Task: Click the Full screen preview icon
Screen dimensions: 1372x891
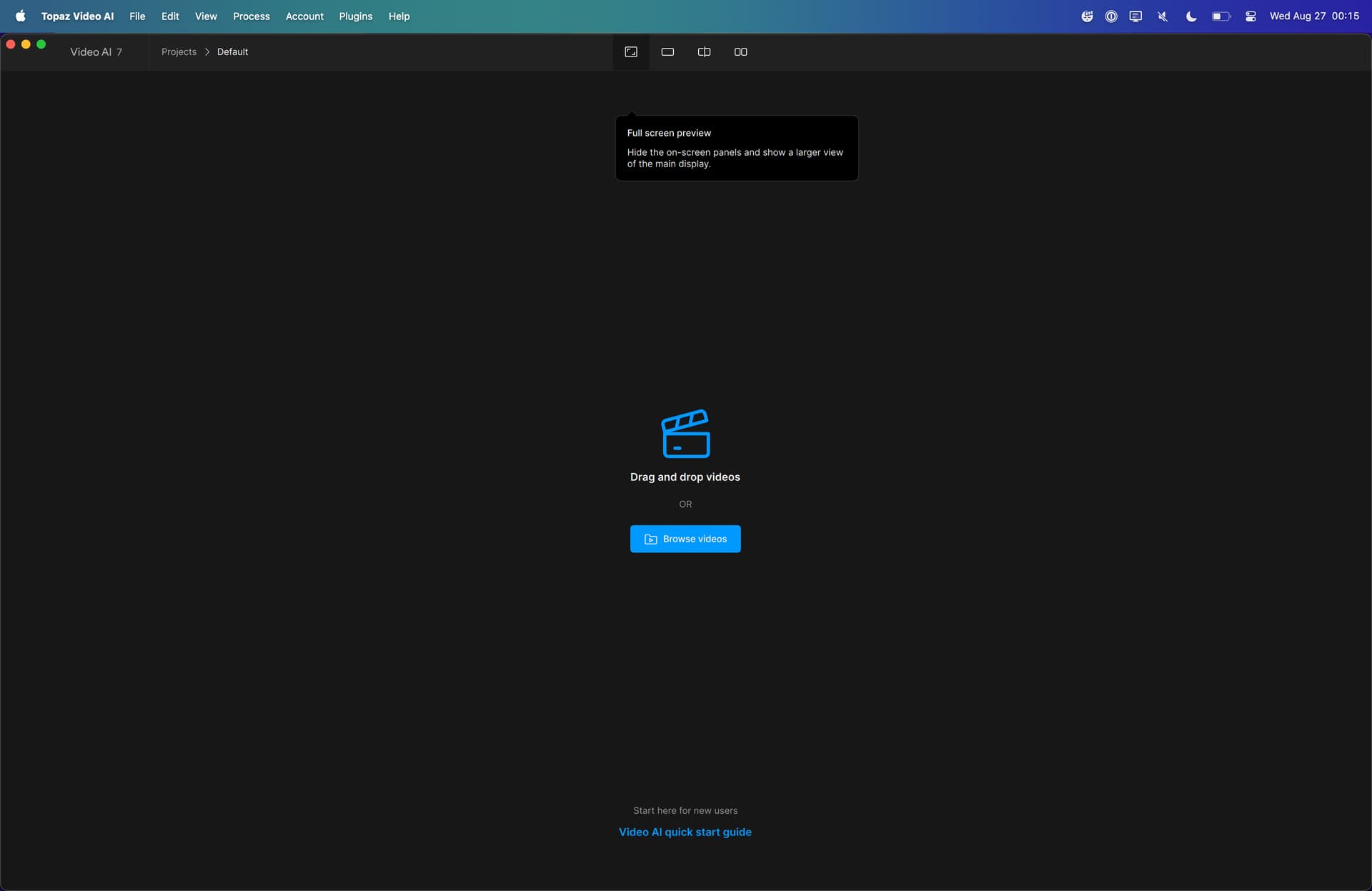Action: click(x=631, y=51)
